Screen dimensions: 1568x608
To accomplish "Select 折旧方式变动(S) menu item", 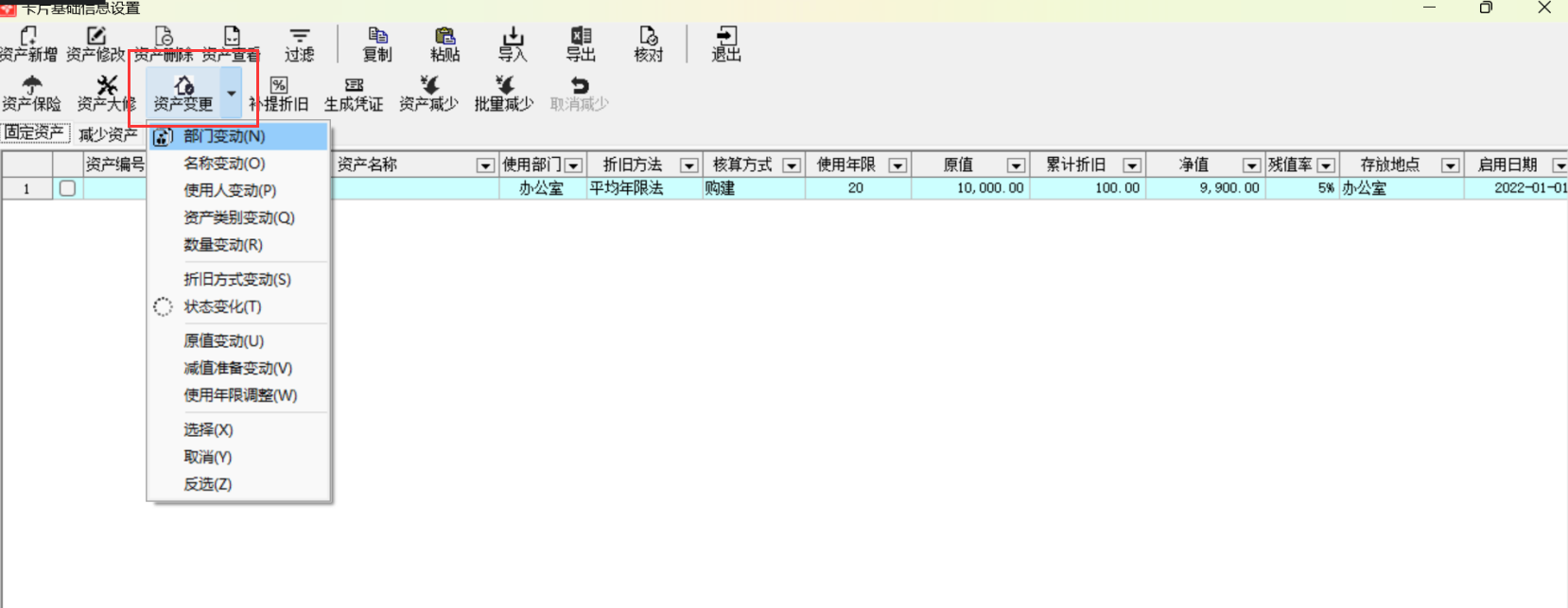I will pyautogui.click(x=238, y=279).
